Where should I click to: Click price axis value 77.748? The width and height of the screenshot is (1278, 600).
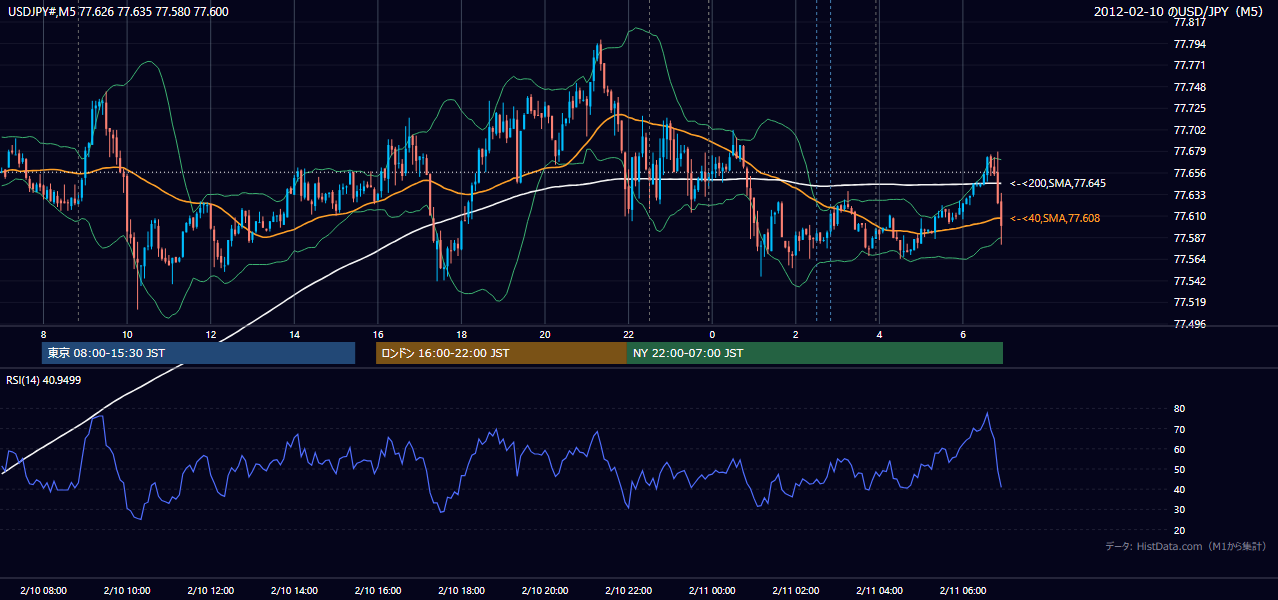[1189, 87]
